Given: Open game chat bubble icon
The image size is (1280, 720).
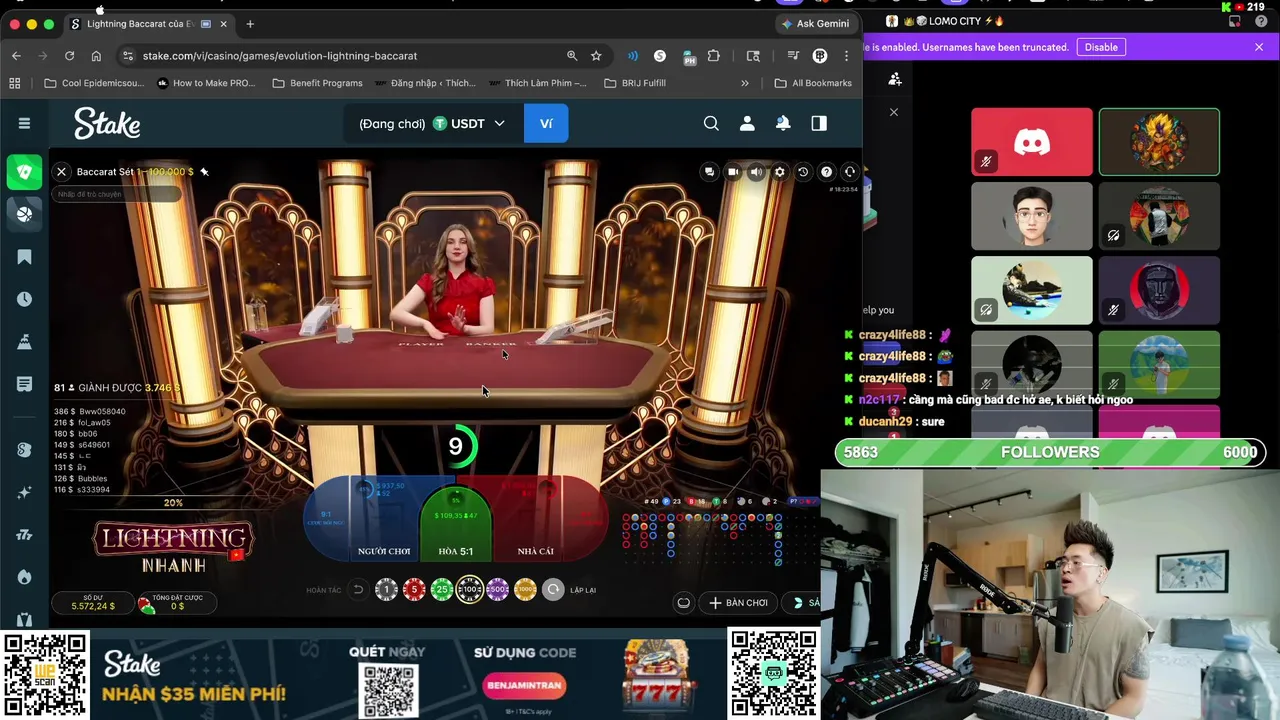Looking at the screenshot, I should tap(709, 172).
